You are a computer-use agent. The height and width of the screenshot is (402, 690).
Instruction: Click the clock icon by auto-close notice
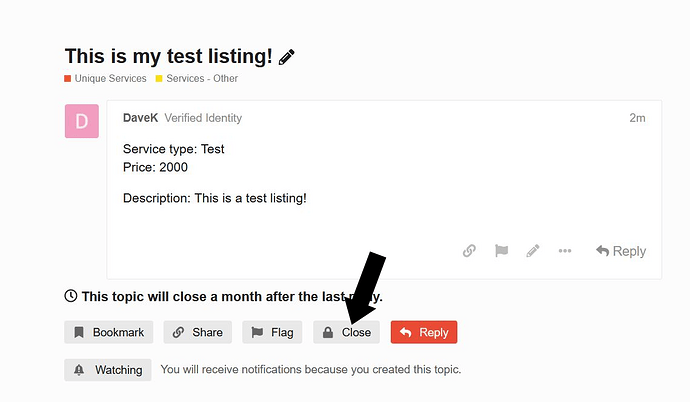coord(71,296)
